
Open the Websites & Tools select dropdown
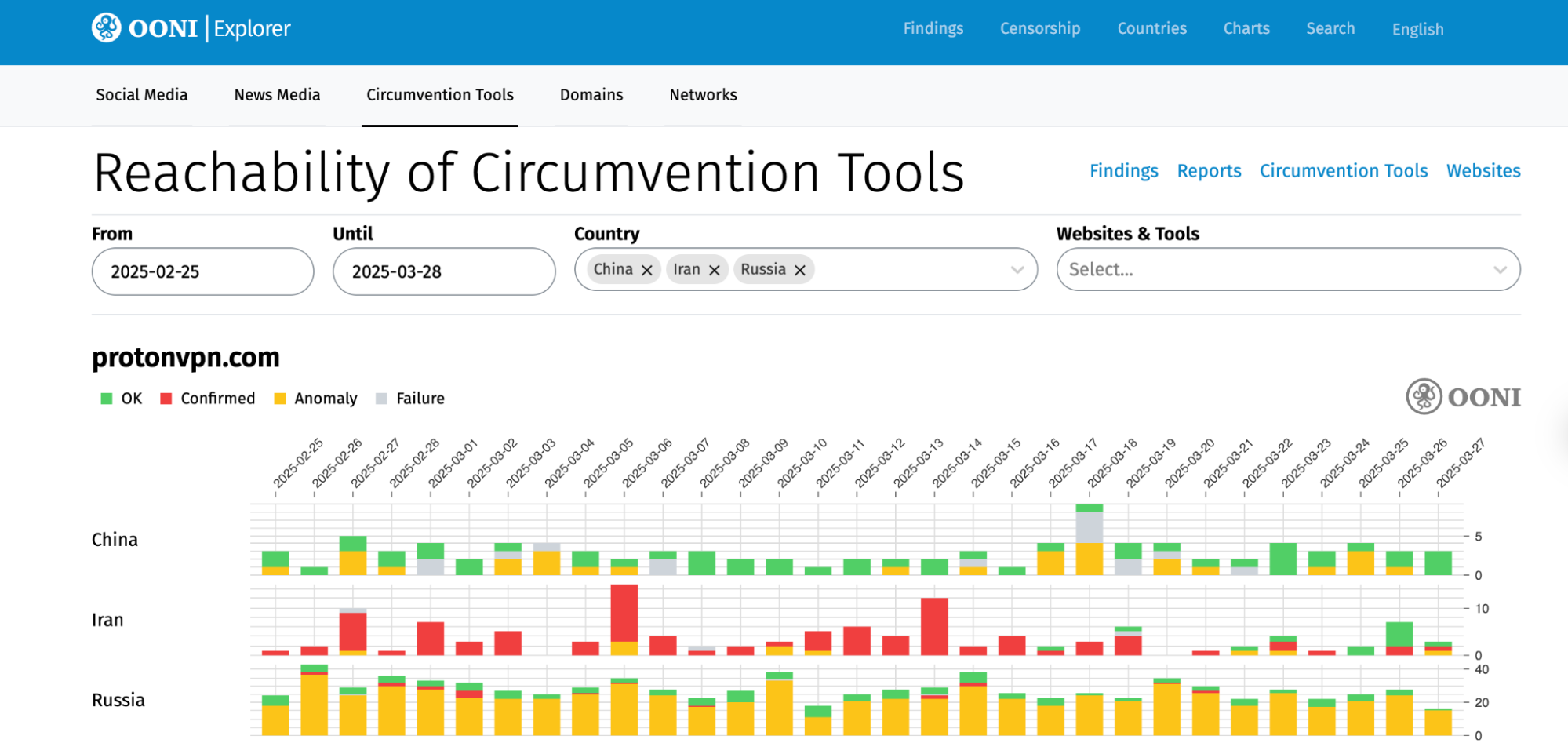coord(1288,269)
